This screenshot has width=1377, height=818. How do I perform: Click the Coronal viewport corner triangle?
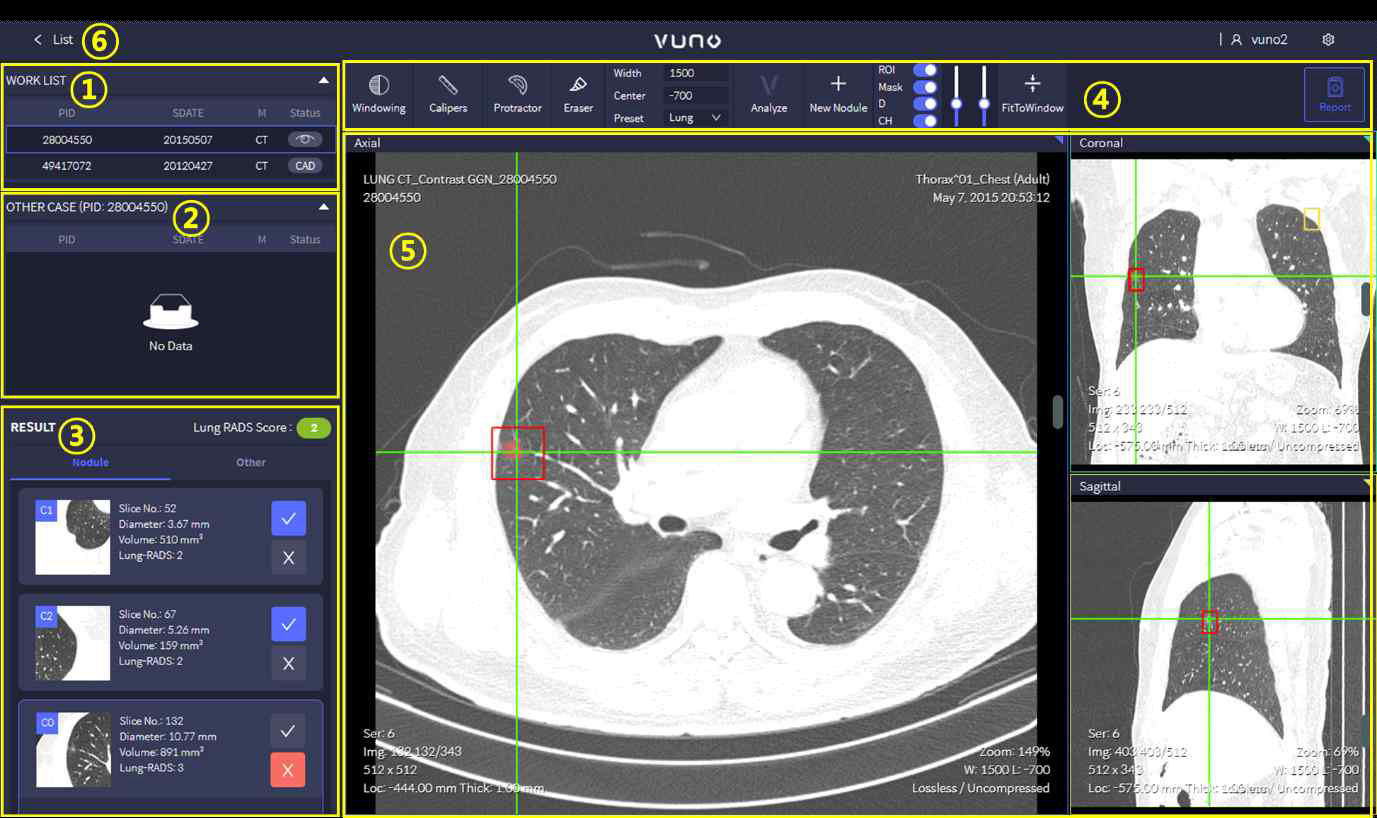1367,141
